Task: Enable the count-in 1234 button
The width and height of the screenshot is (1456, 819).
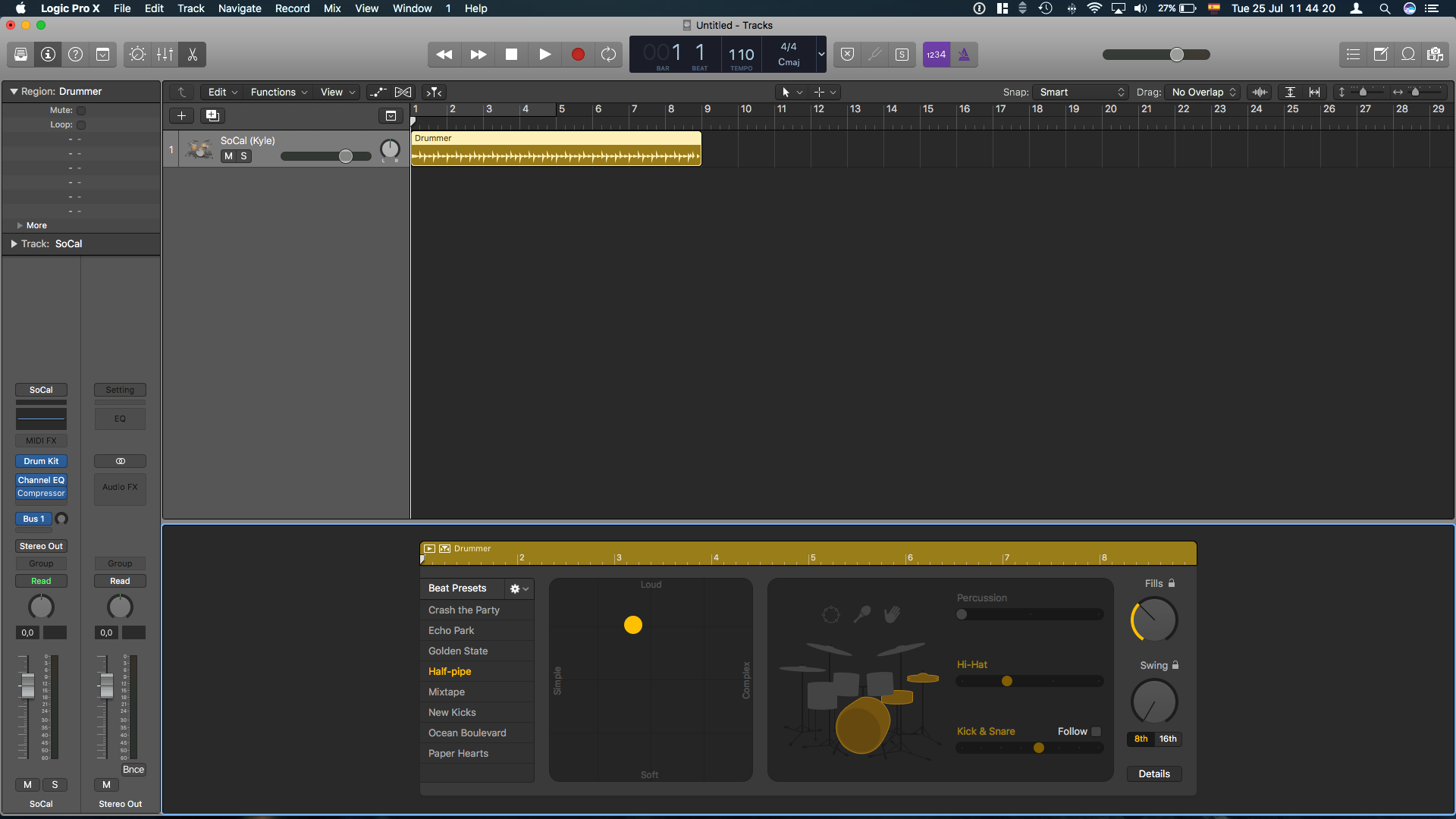Action: (x=936, y=55)
